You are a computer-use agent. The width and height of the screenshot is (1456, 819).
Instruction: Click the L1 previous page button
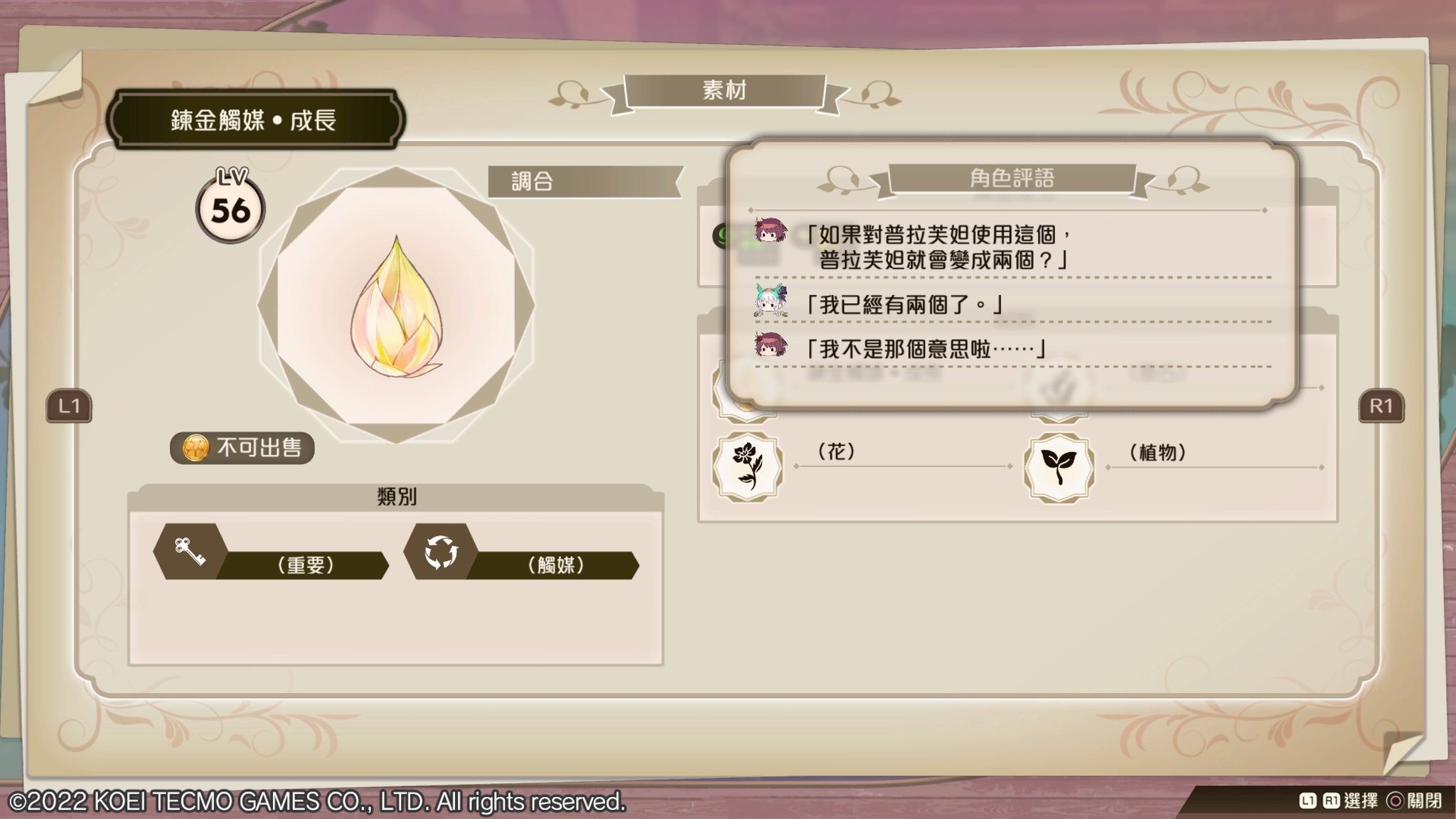click(69, 406)
